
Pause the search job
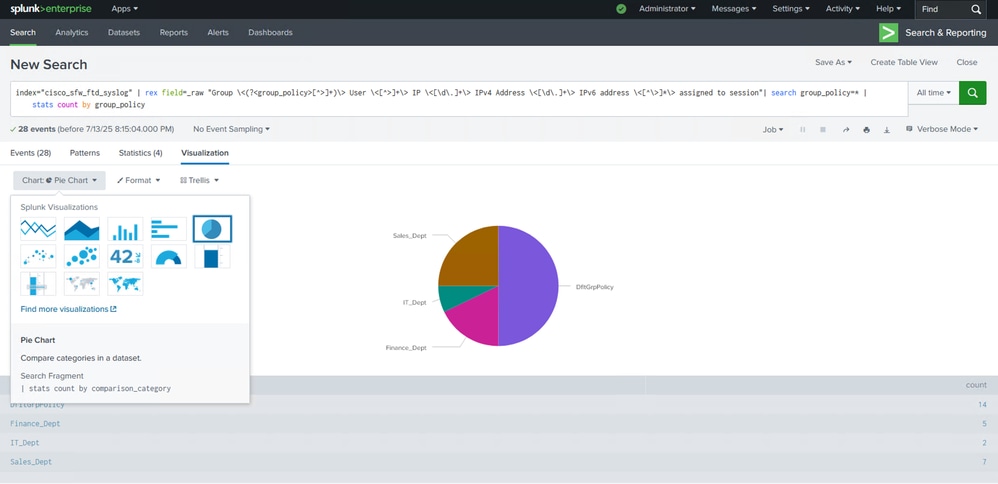(x=802, y=129)
